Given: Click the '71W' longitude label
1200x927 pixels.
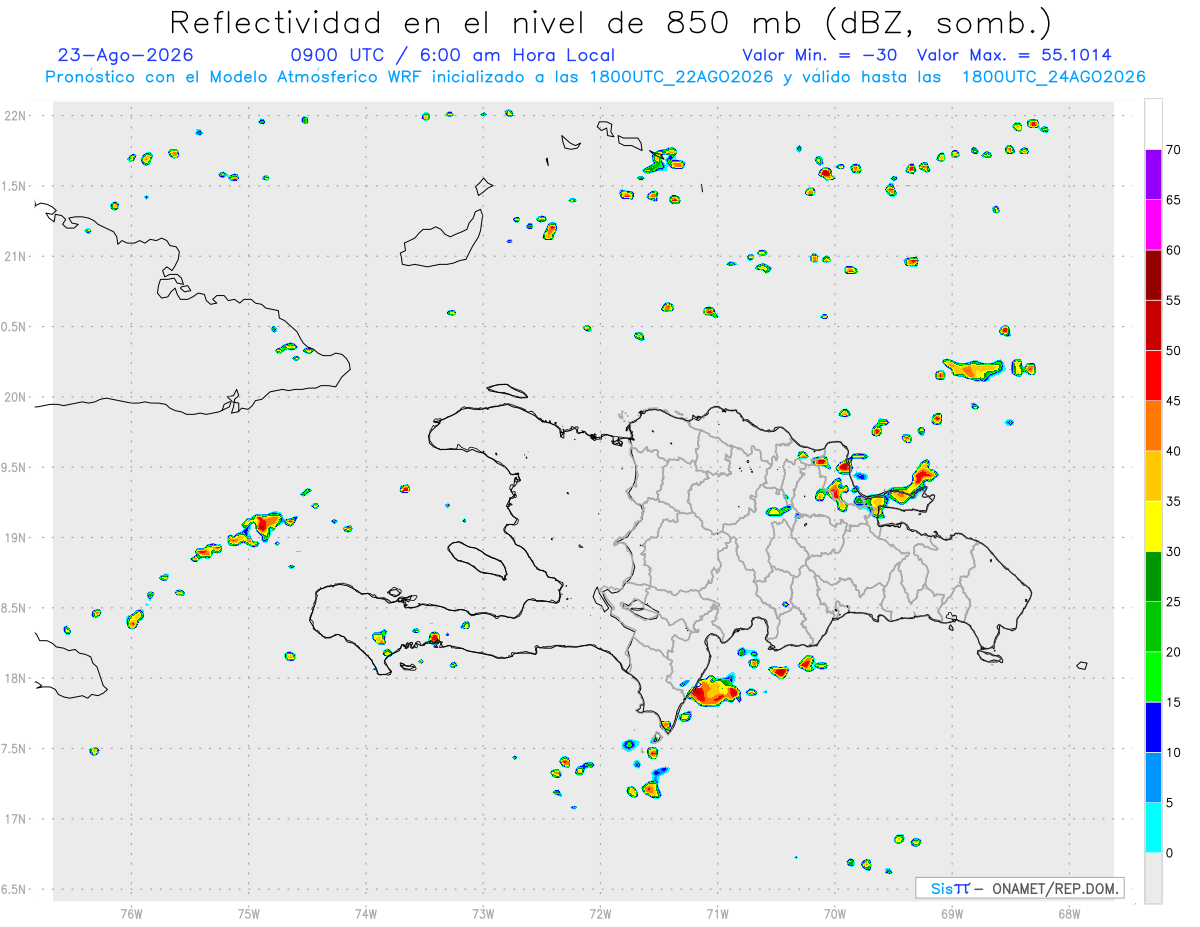Looking at the screenshot, I should point(717,914).
